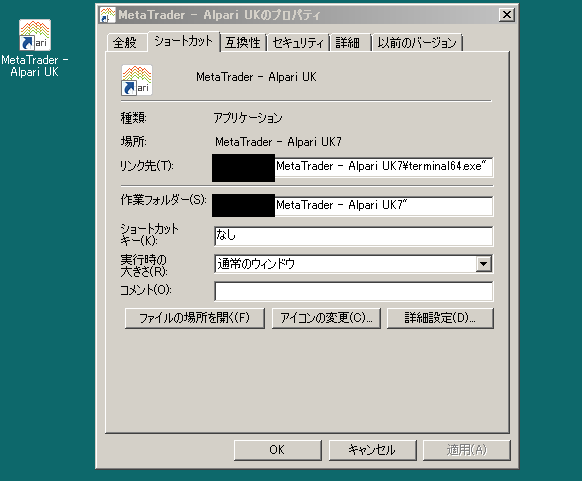Open the 互換性 tab
Viewport: 582px width, 481px height.
(x=243, y=43)
